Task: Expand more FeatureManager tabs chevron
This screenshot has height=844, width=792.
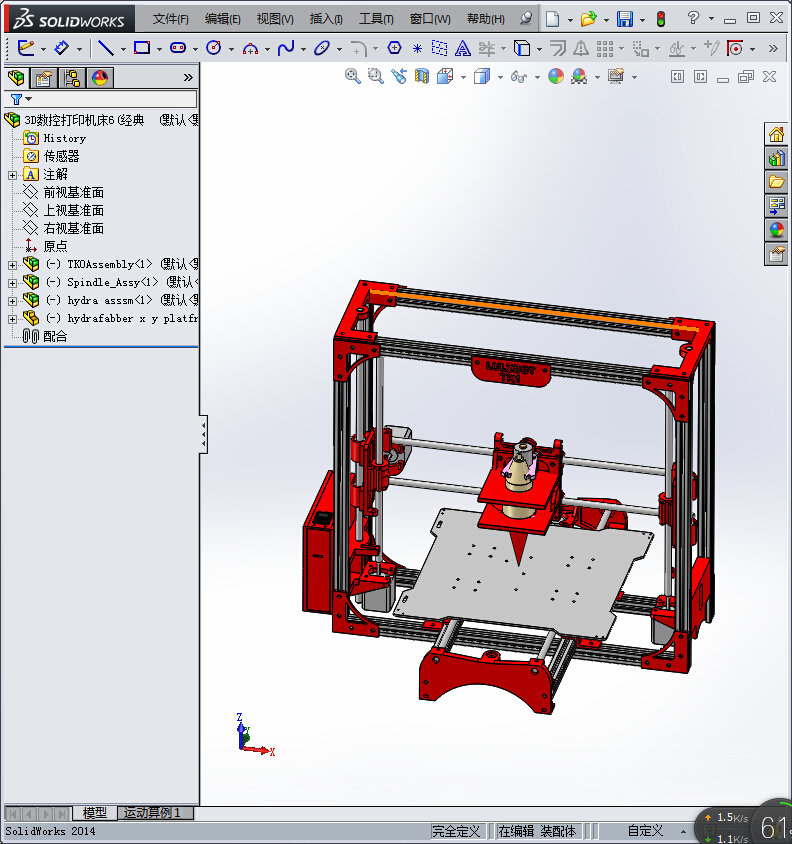Action: point(188,78)
